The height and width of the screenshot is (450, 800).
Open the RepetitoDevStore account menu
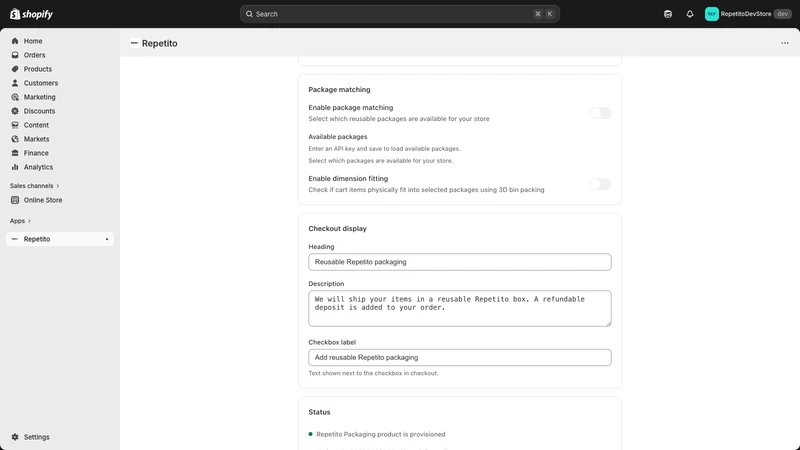tap(747, 14)
